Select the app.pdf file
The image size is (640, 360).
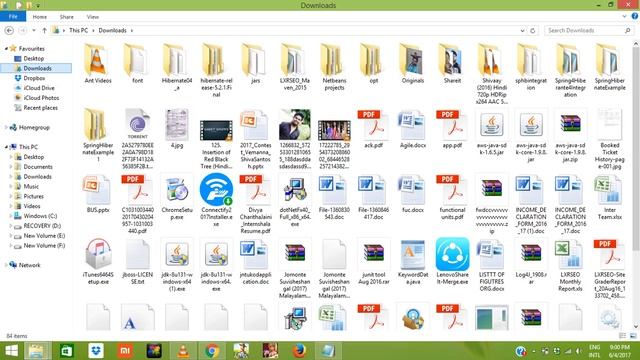[x=452, y=128]
